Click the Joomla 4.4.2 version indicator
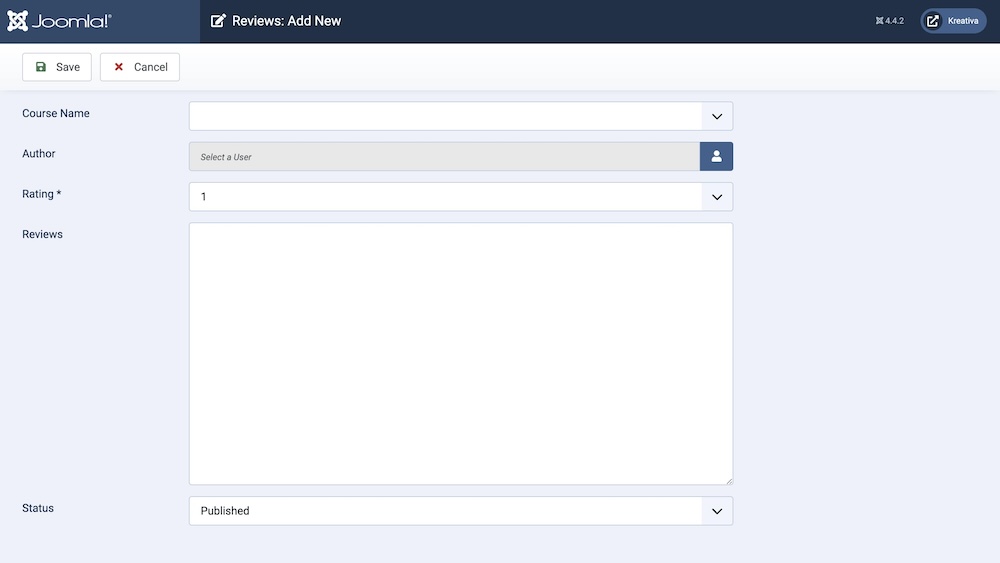 (889, 21)
